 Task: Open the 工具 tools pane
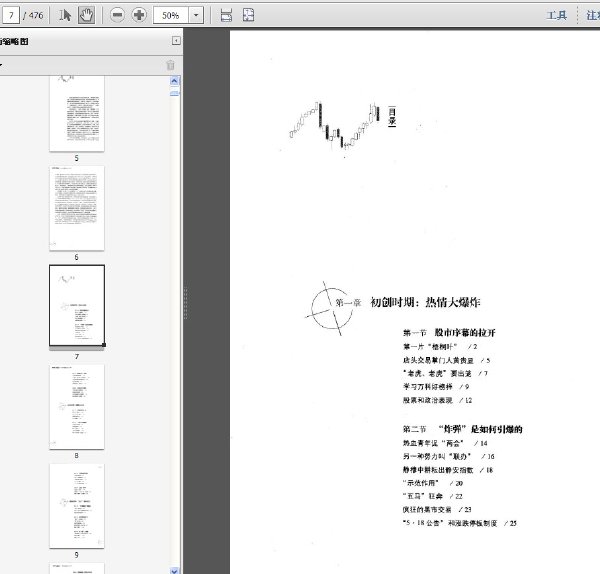tap(556, 15)
